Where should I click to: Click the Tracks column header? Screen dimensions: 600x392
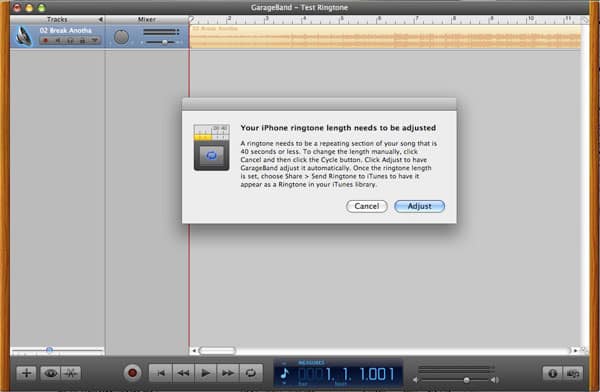tap(57, 19)
